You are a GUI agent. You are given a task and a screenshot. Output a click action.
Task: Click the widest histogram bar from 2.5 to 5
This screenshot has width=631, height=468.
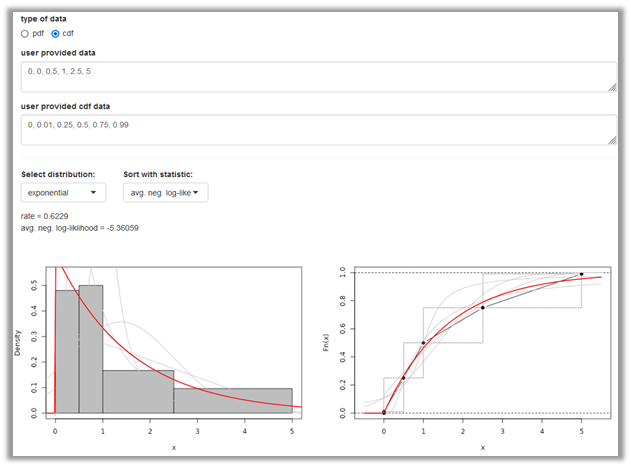(233, 400)
